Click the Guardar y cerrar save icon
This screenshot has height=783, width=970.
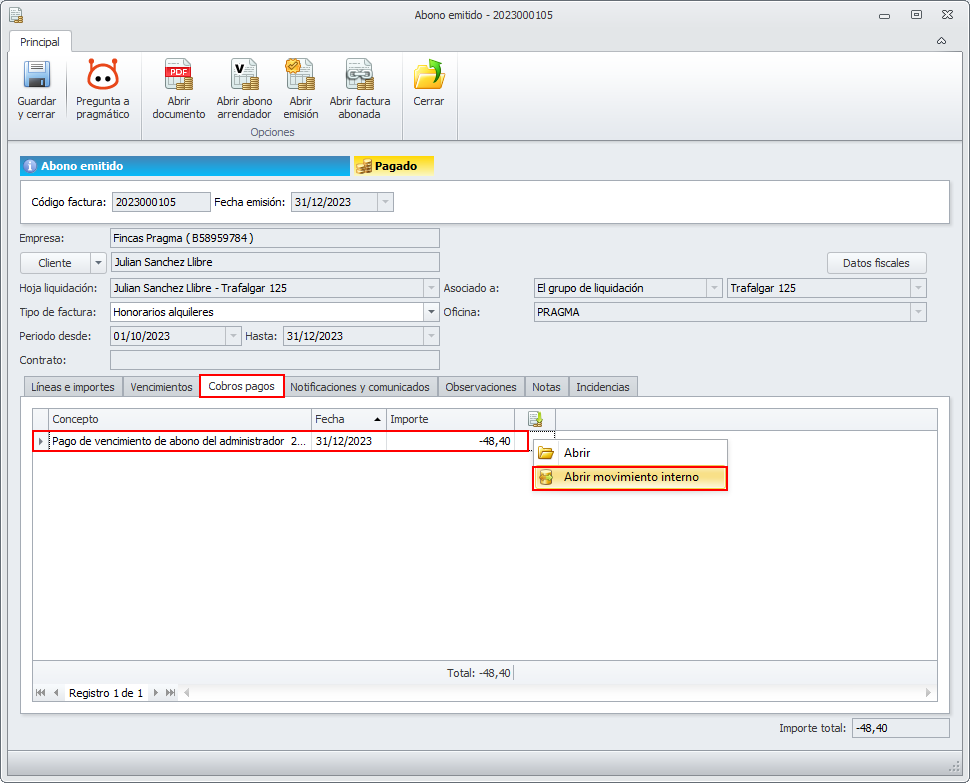(x=36, y=74)
